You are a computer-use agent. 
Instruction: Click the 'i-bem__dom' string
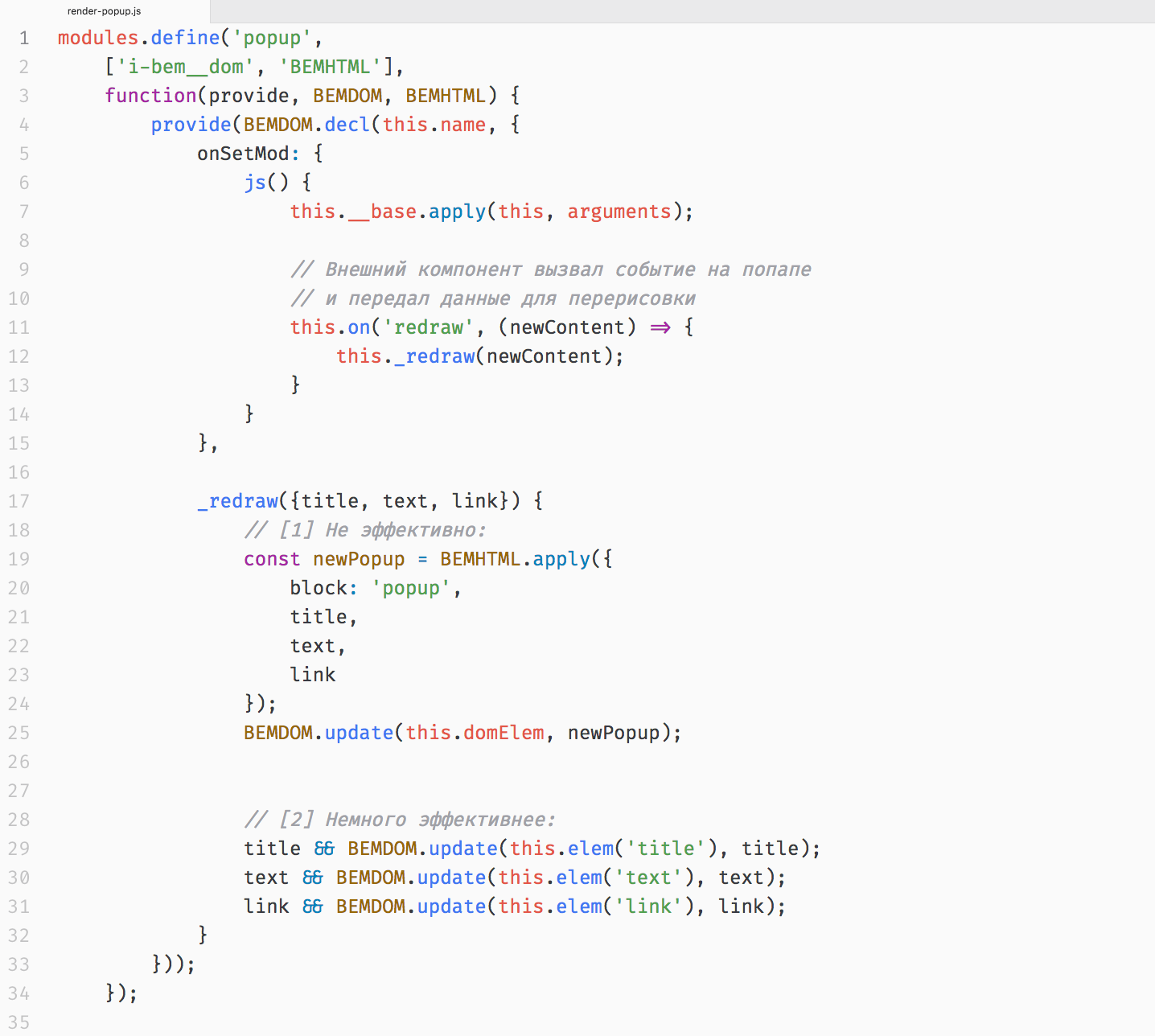pyautogui.click(x=185, y=67)
